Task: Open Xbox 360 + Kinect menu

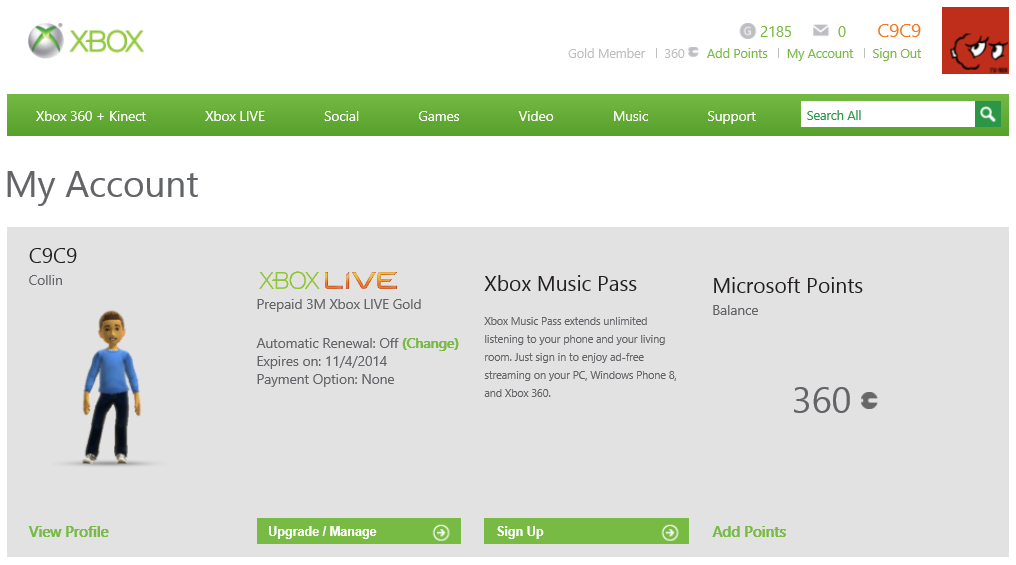Action: [x=91, y=116]
